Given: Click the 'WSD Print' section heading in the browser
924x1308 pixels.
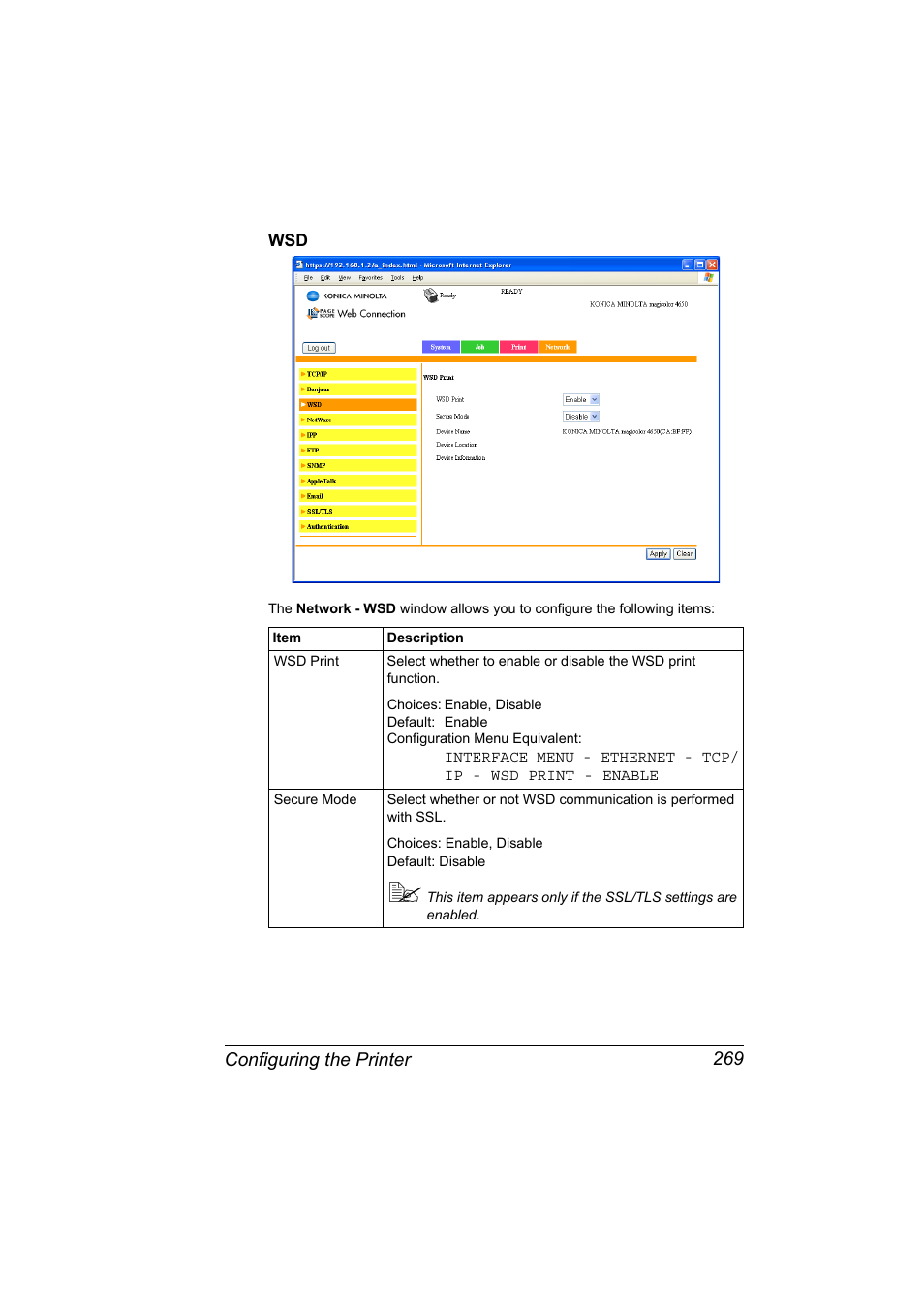Looking at the screenshot, I should click(439, 378).
